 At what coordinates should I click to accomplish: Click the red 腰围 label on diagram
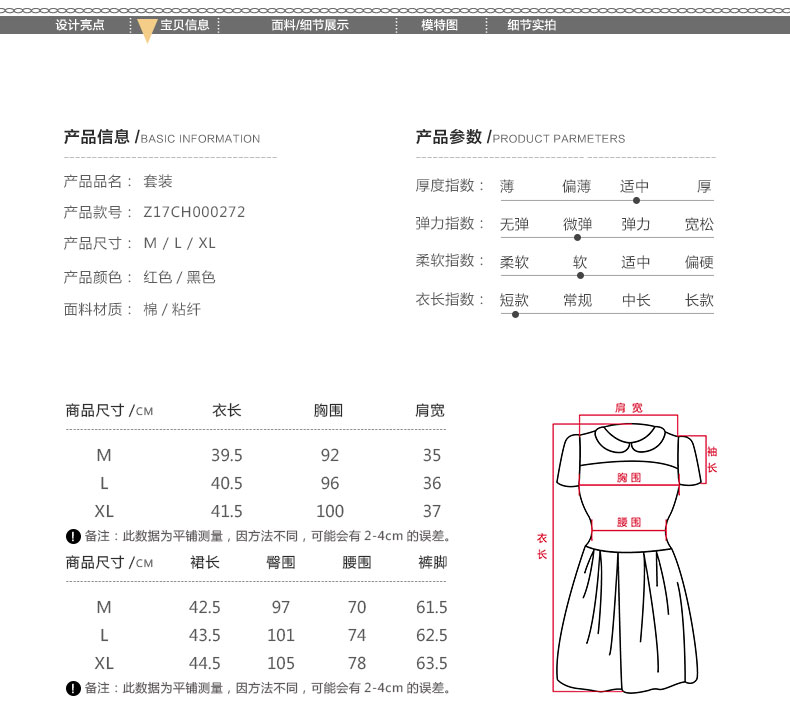(x=629, y=522)
